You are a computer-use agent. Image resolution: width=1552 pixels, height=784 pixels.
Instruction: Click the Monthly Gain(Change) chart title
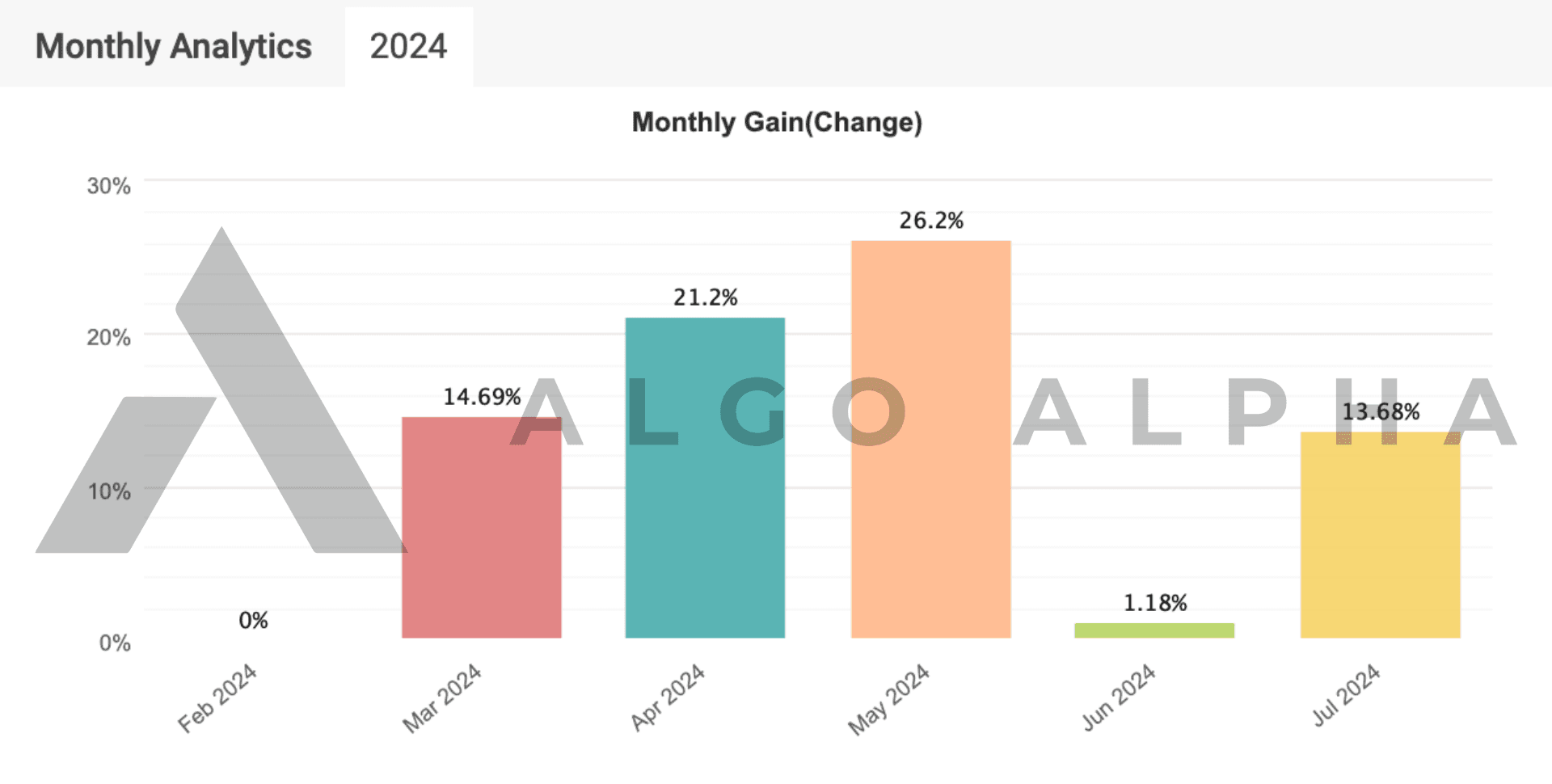(x=778, y=123)
